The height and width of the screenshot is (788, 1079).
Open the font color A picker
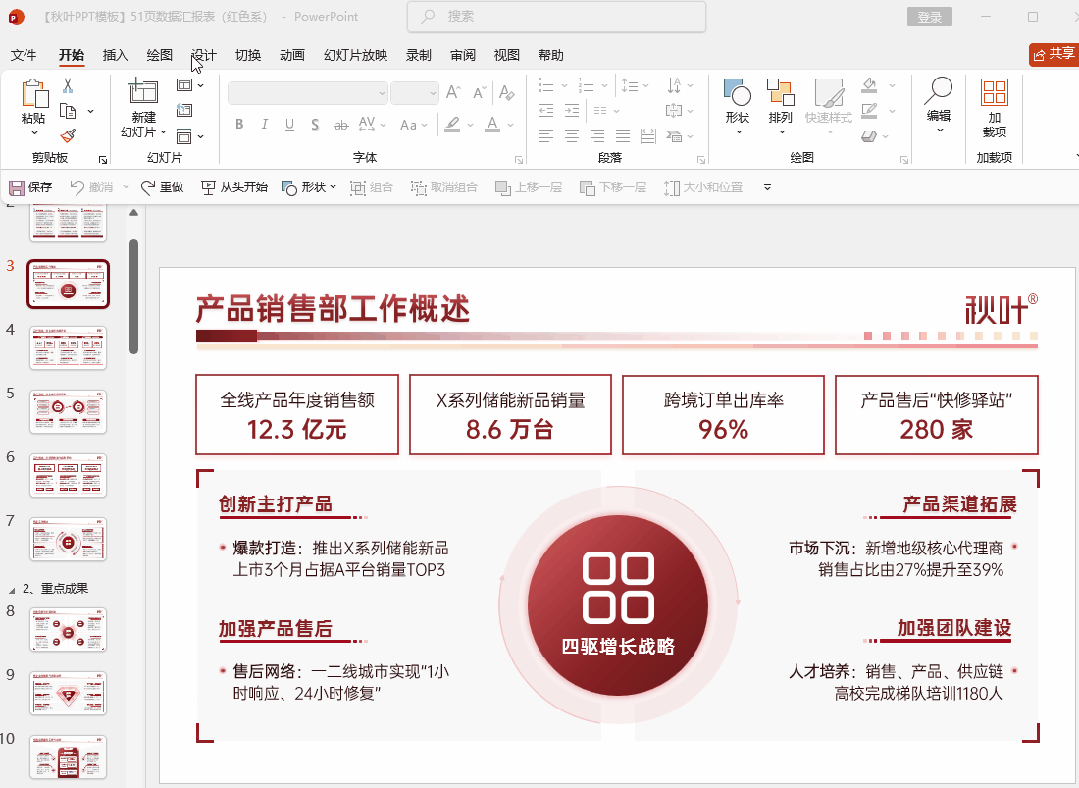coord(492,125)
